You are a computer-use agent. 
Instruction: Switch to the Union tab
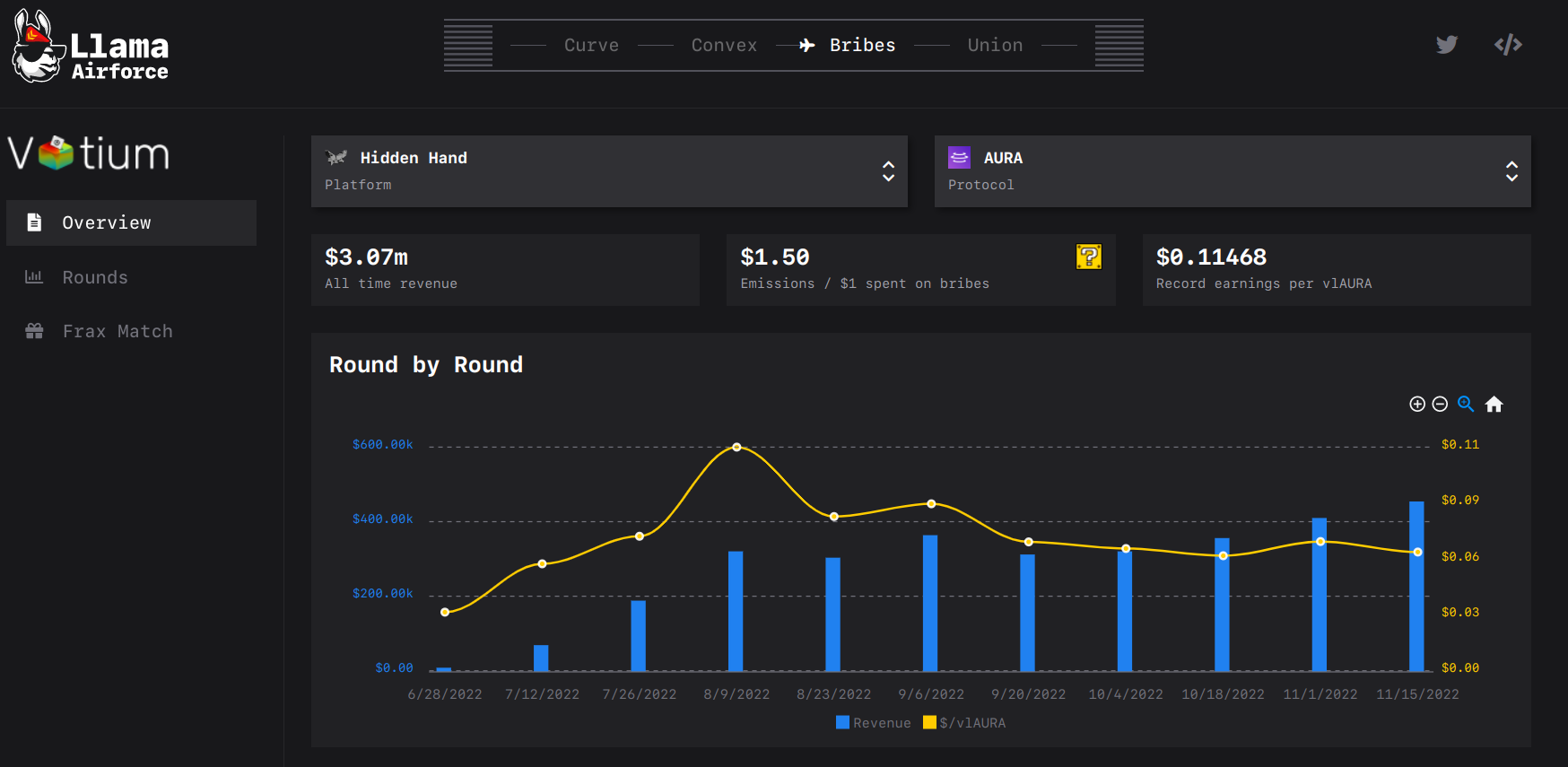click(995, 45)
